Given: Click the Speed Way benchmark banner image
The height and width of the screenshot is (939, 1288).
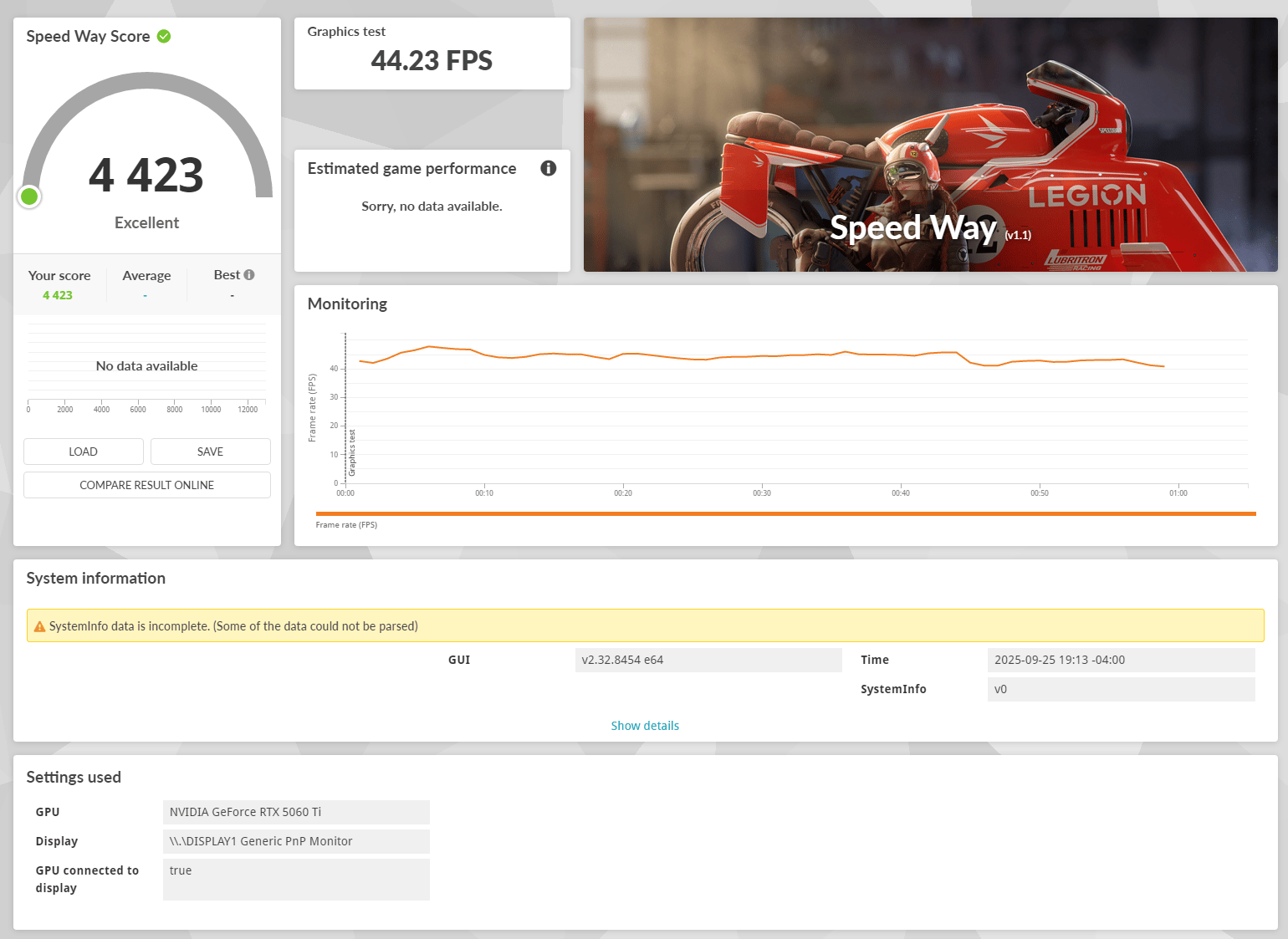Looking at the screenshot, I should click(x=930, y=145).
